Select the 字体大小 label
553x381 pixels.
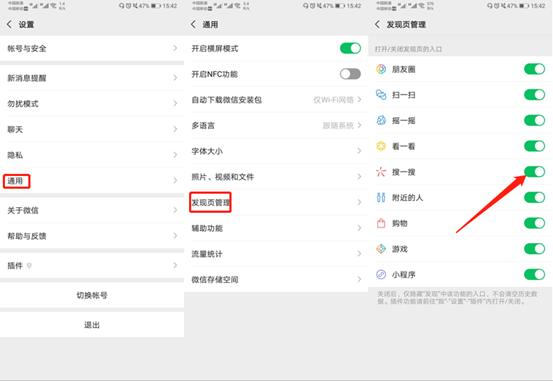pyautogui.click(x=207, y=151)
